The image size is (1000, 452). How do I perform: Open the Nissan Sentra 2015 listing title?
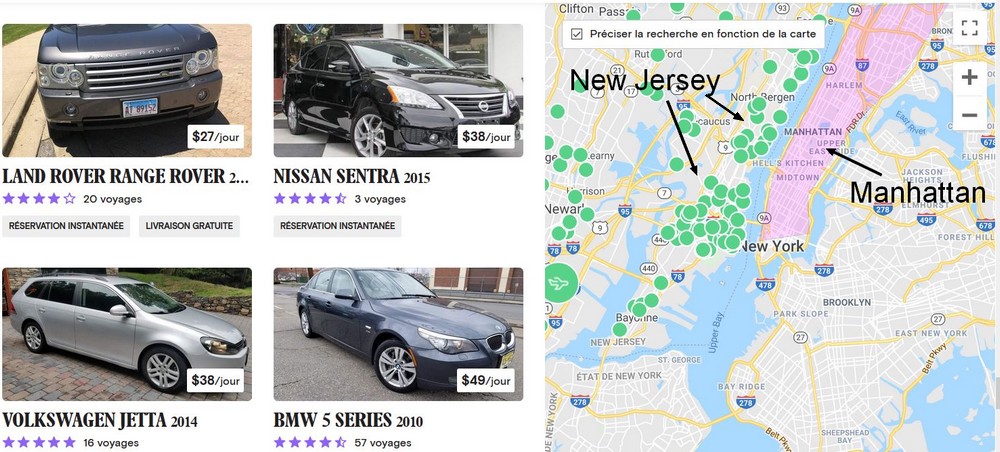coord(352,177)
